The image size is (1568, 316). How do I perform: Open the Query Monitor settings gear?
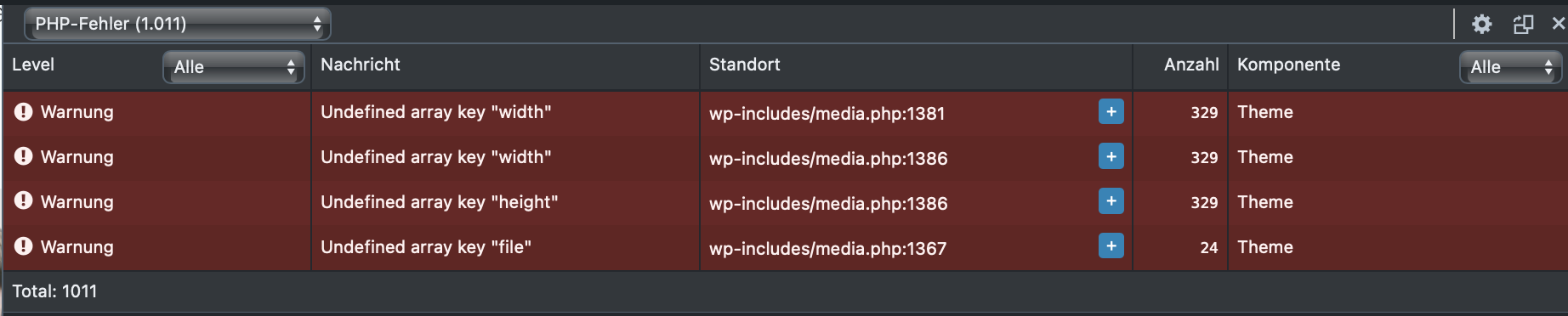pos(1481,24)
